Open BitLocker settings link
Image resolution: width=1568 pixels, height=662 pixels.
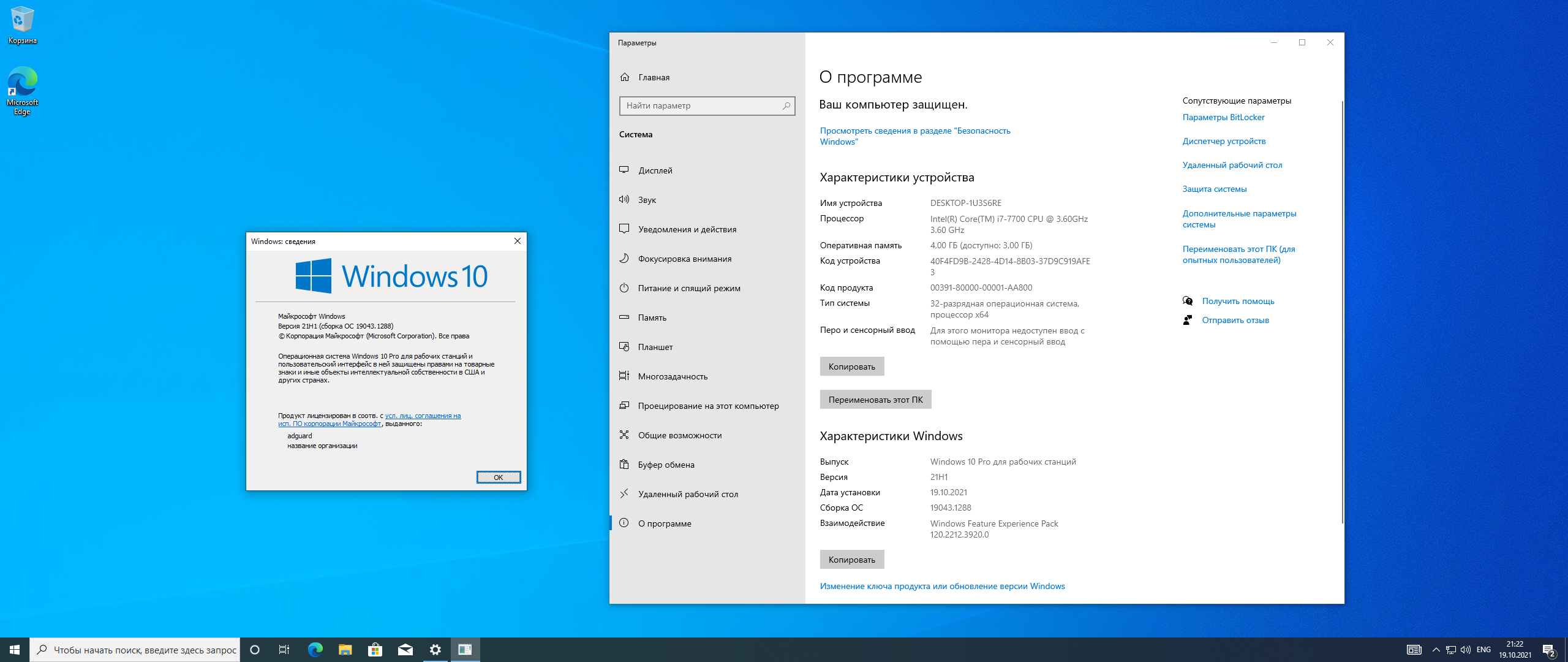[1223, 117]
